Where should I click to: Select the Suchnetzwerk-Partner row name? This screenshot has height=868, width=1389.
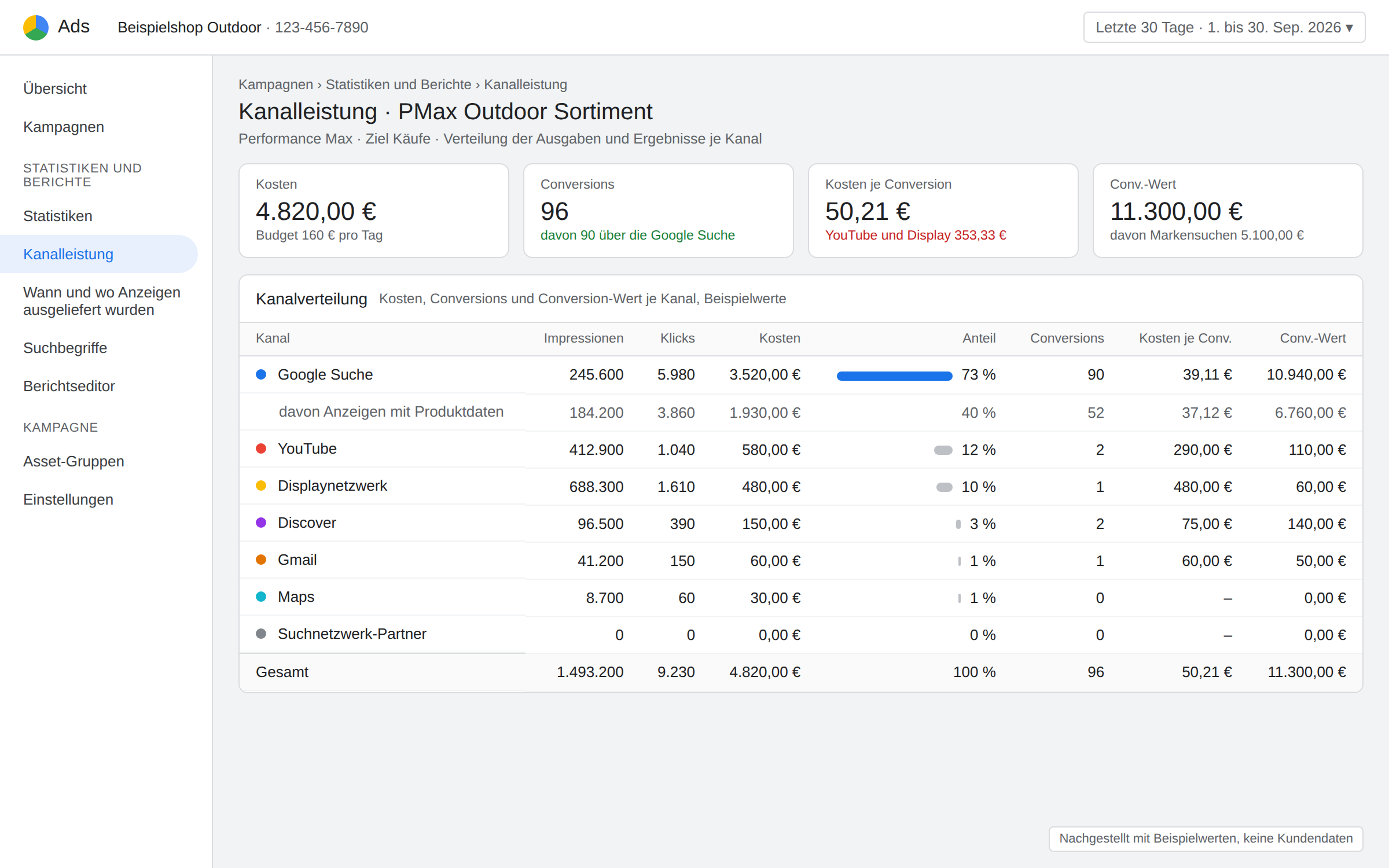pyautogui.click(x=352, y=634)
